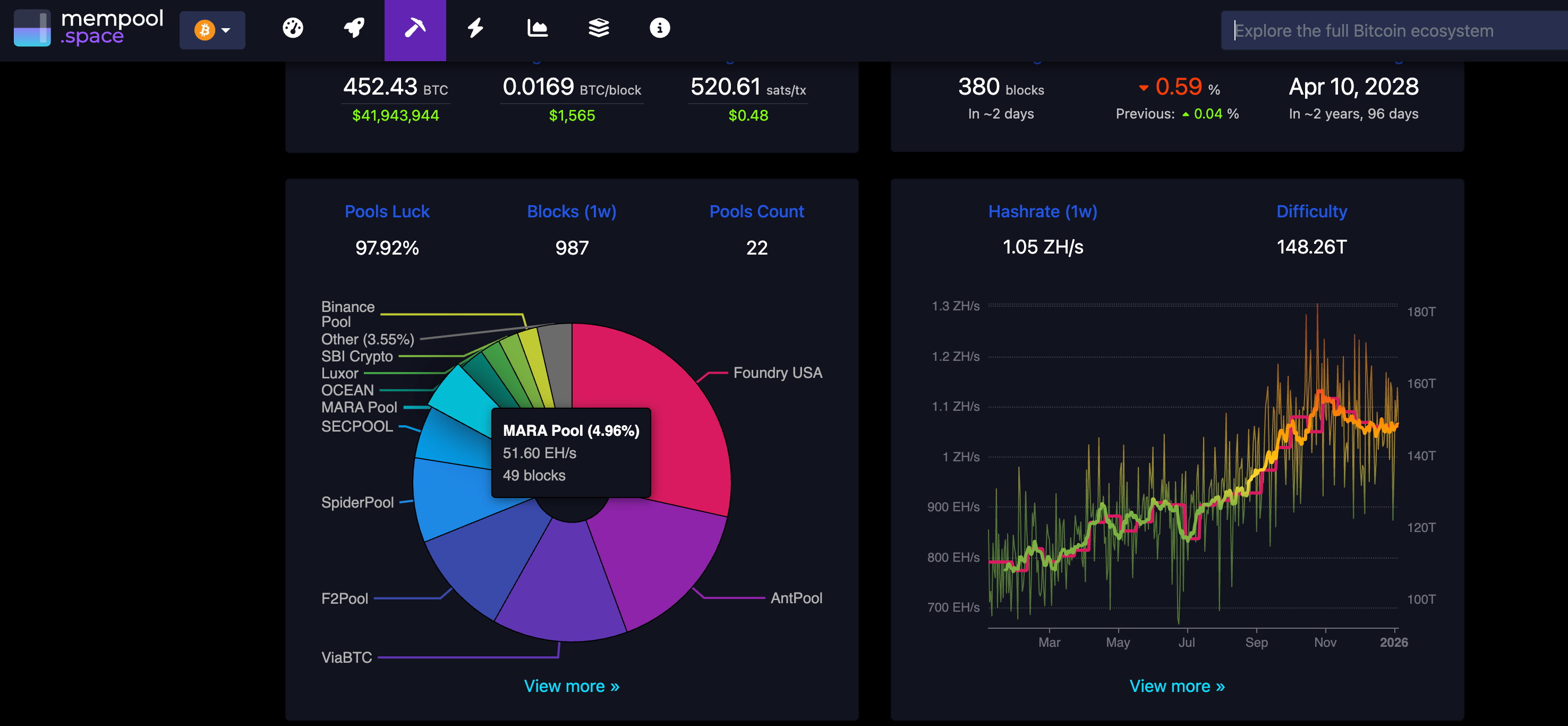The height and width of the screenshot is (726, 1568).
Task: Click the Difficulty heading
Action: click(x=1311, y=212)
